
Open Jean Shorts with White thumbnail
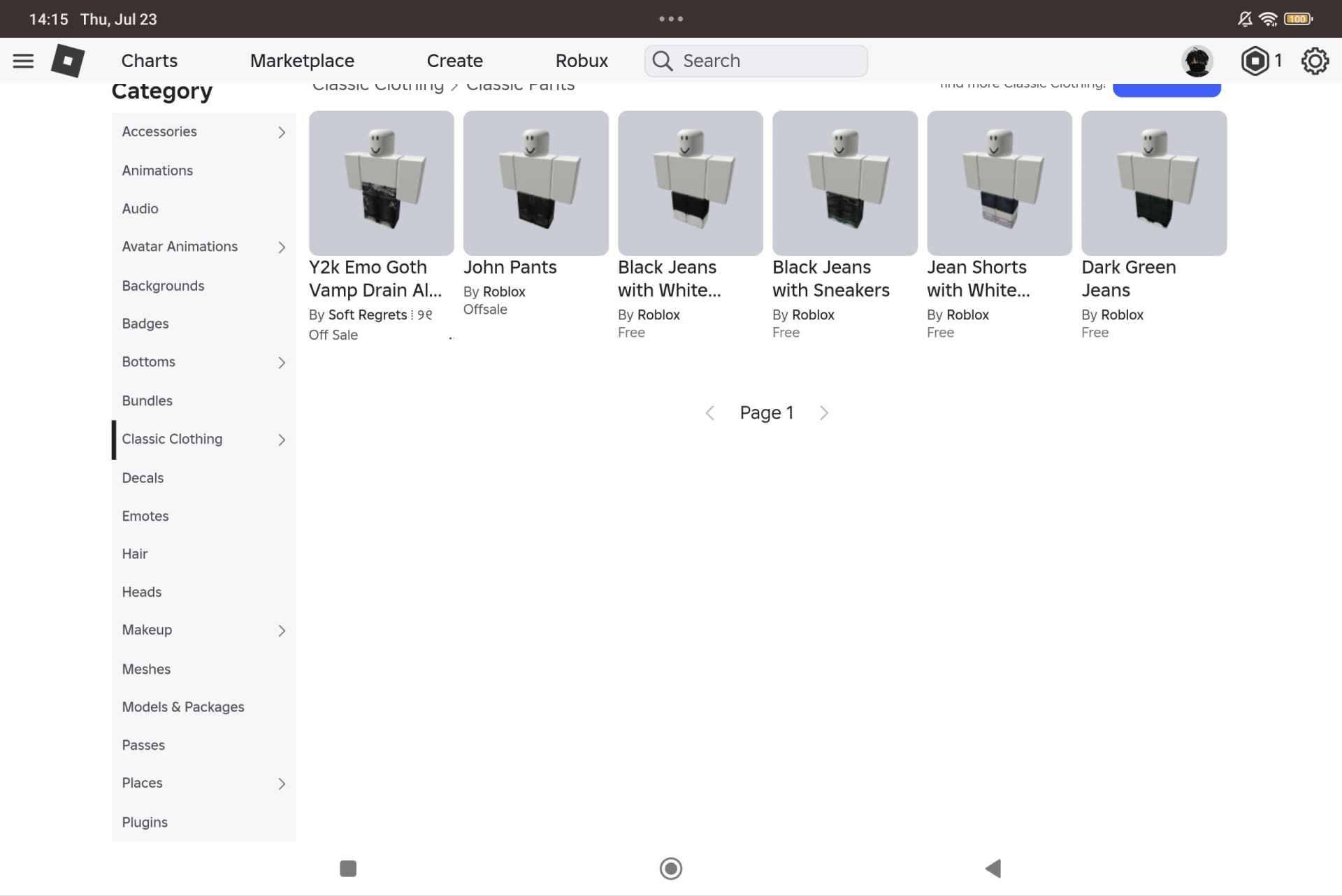coord(999,183)
